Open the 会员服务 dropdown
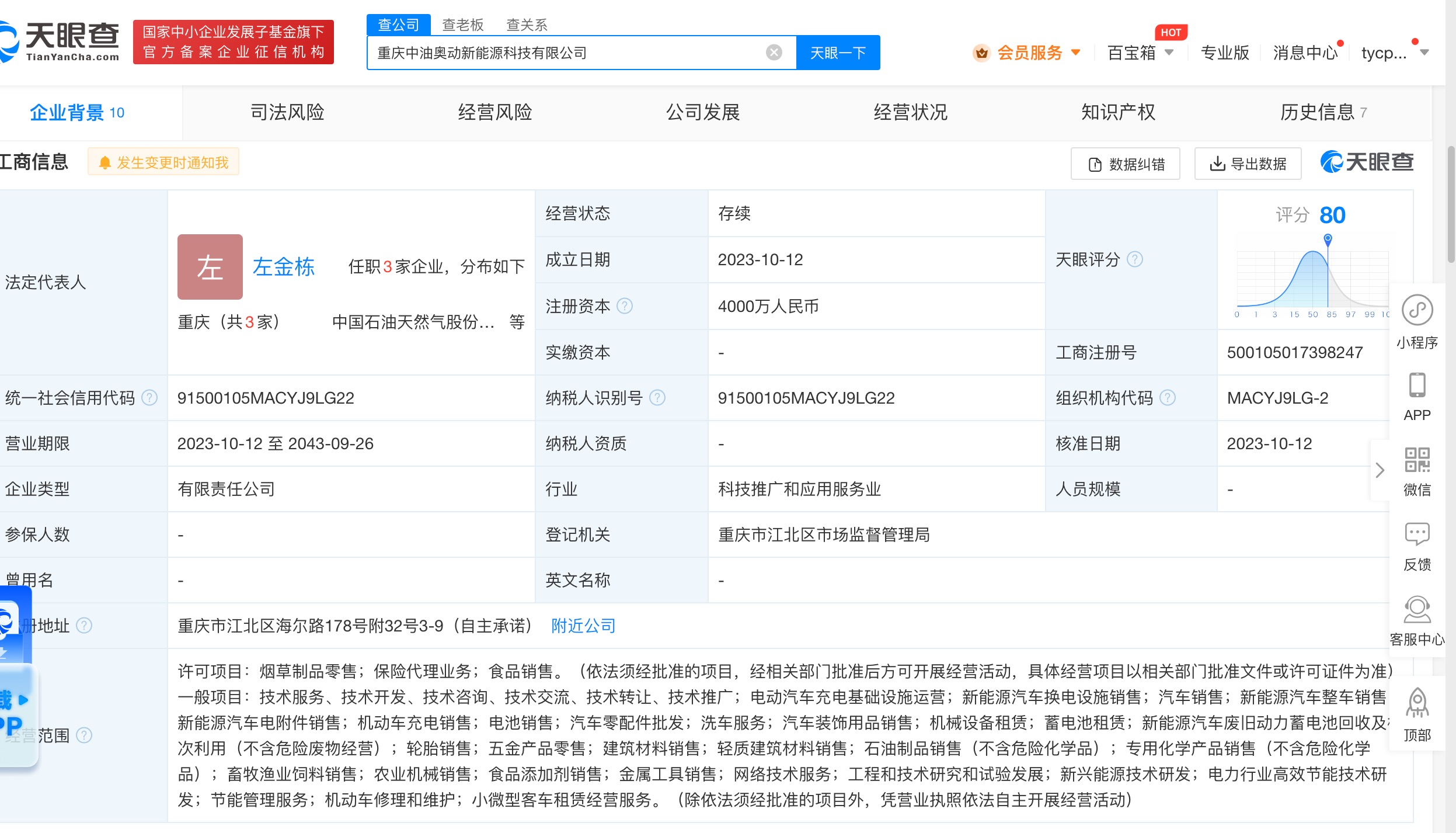The height and width of the screenshot is (833, 1456). (1038, 53)
